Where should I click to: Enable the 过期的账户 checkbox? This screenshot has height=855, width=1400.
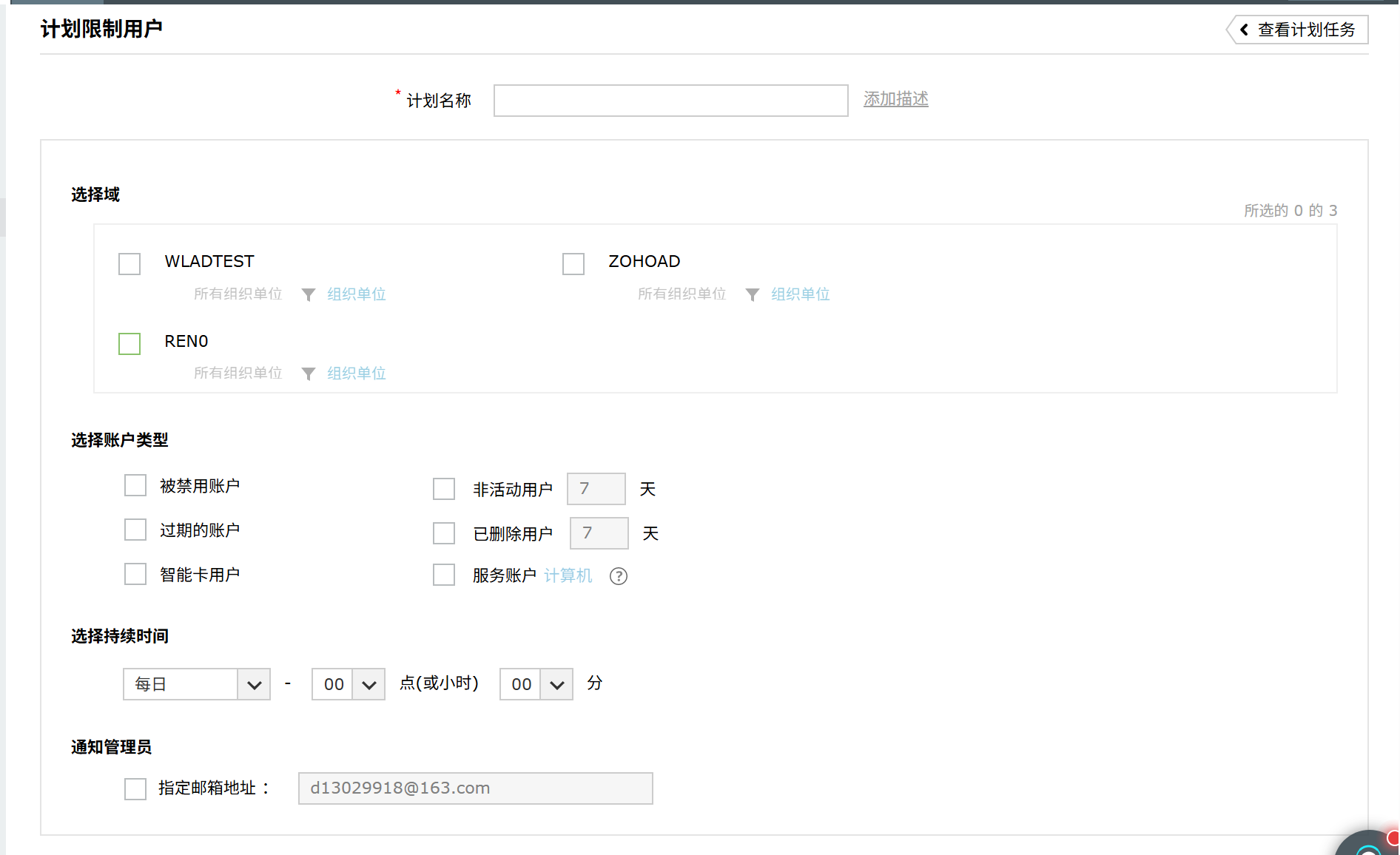[x=135, y=530]
